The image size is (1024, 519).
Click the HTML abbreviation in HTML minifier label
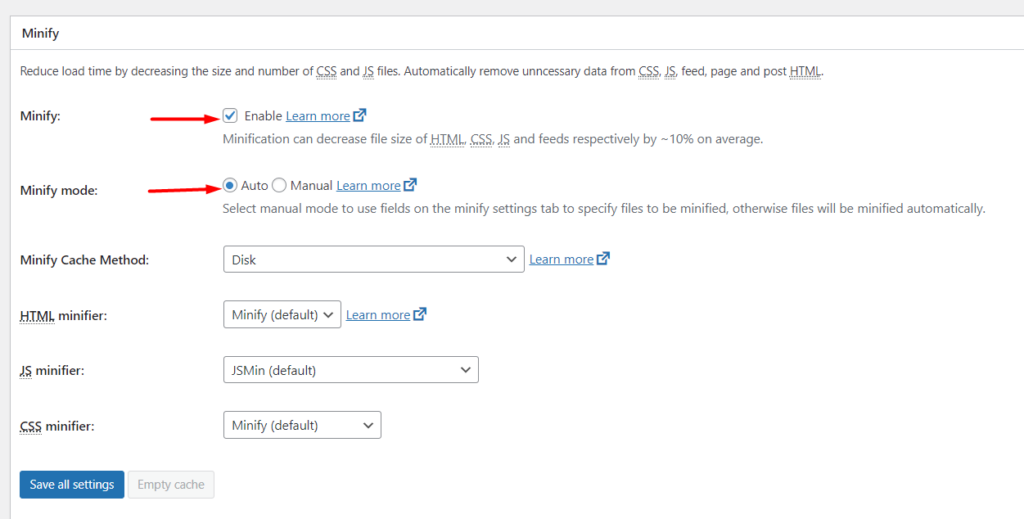37,316
